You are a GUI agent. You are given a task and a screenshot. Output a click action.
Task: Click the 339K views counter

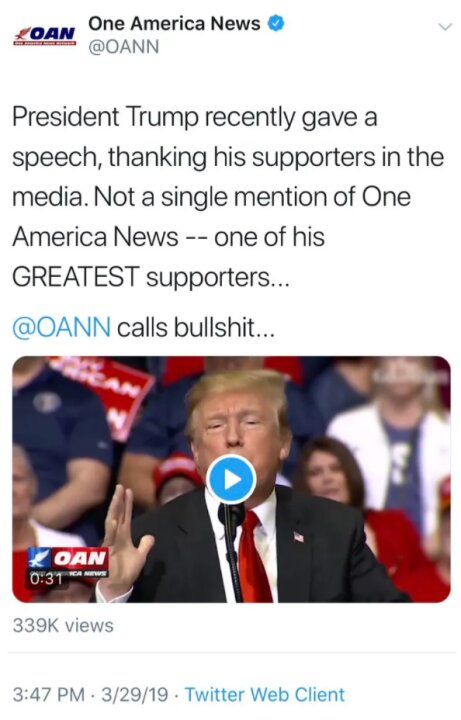coord(63,625)
